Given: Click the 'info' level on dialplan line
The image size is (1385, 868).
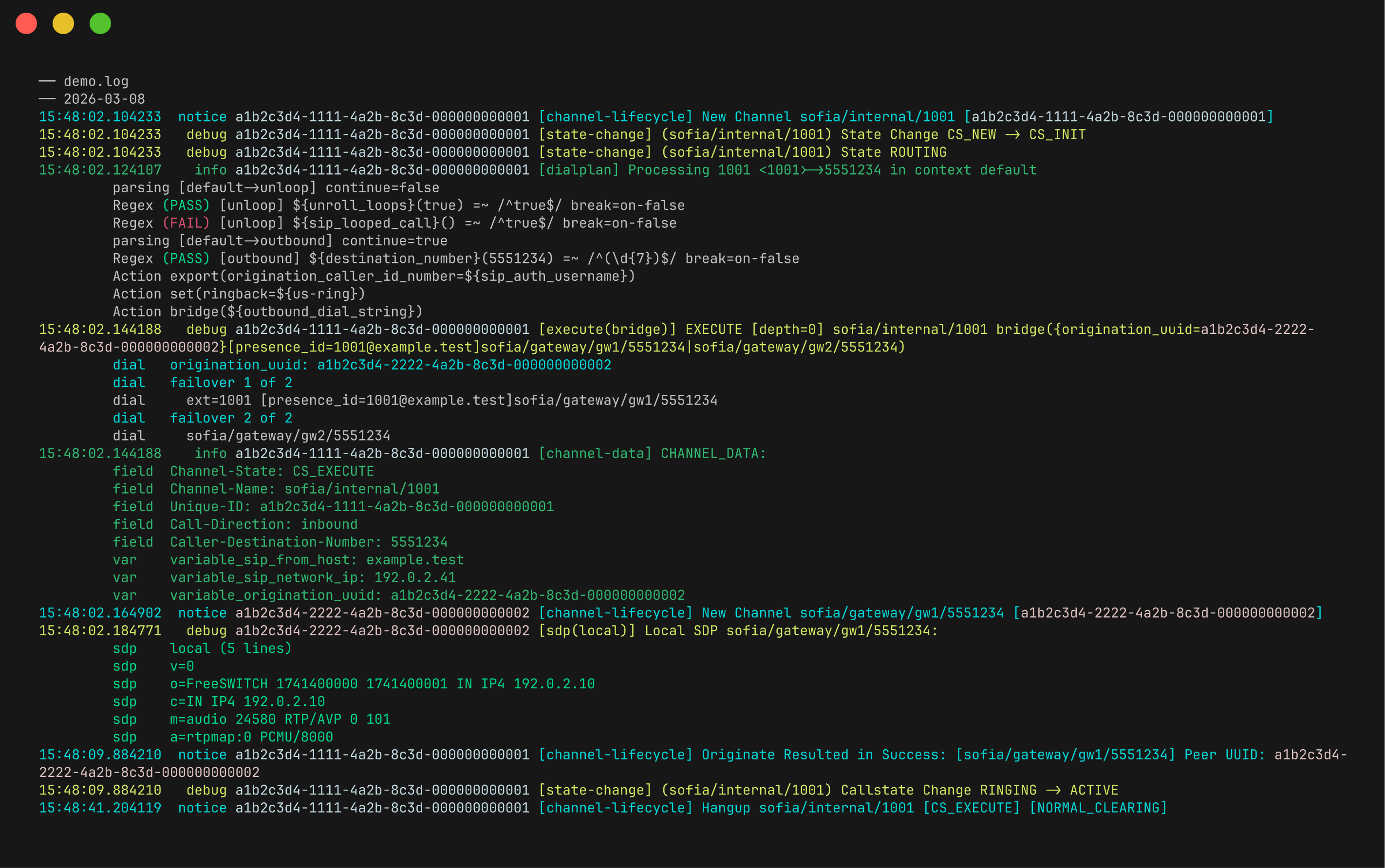Looking at the screenshot, I should click(211, 170).
